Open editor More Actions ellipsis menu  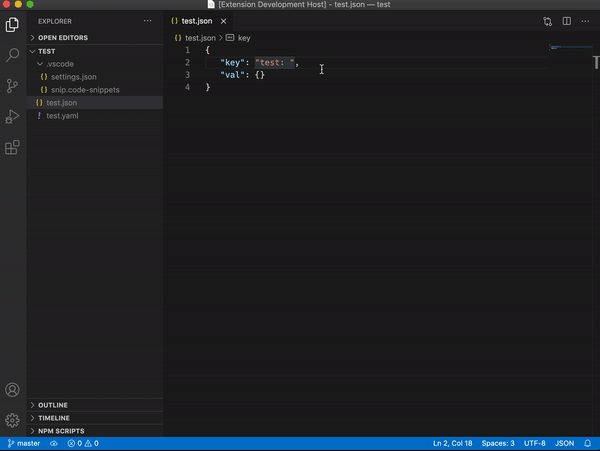[x=585, y=21]
